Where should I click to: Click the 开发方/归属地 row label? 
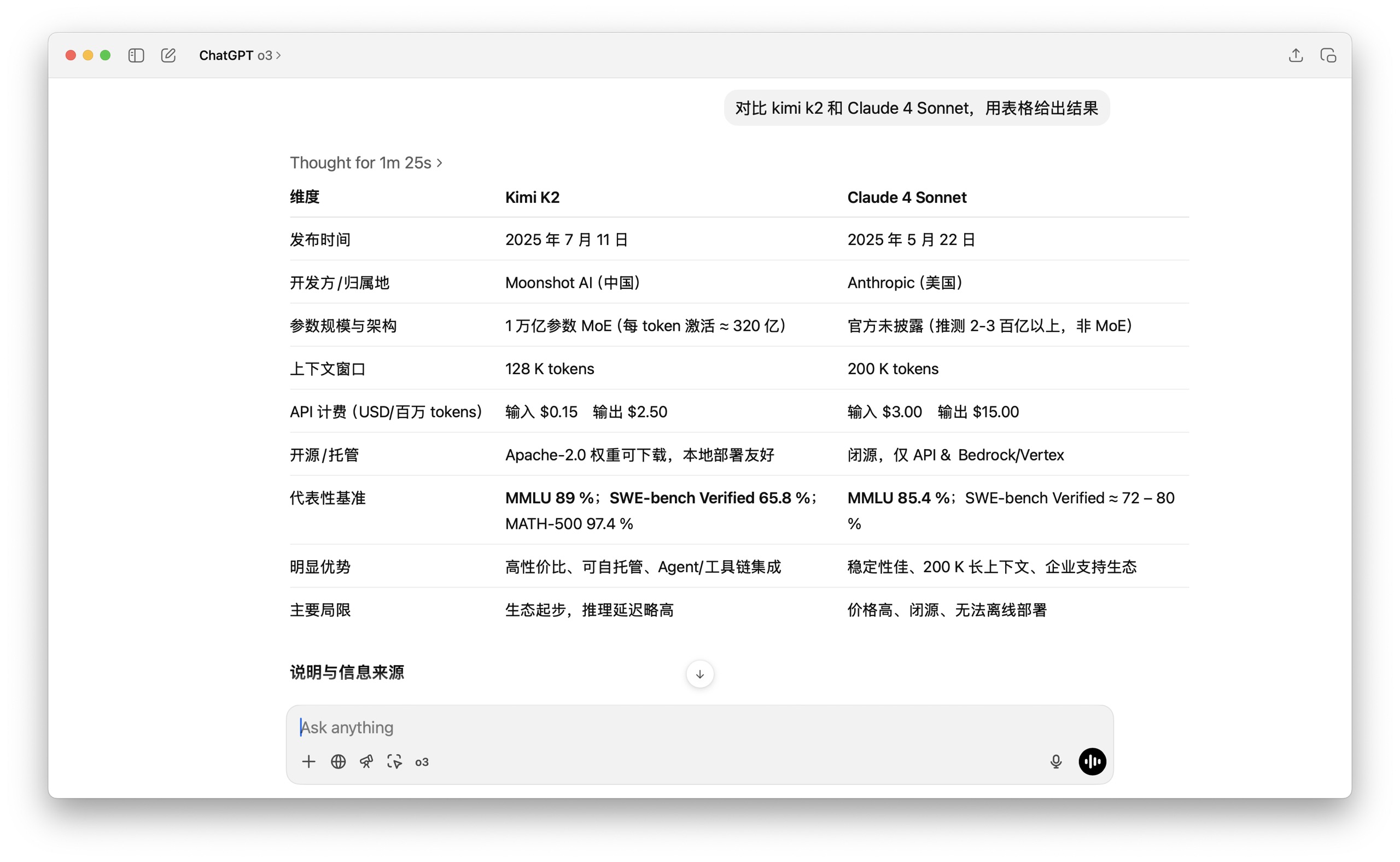(x=340, y=283)
